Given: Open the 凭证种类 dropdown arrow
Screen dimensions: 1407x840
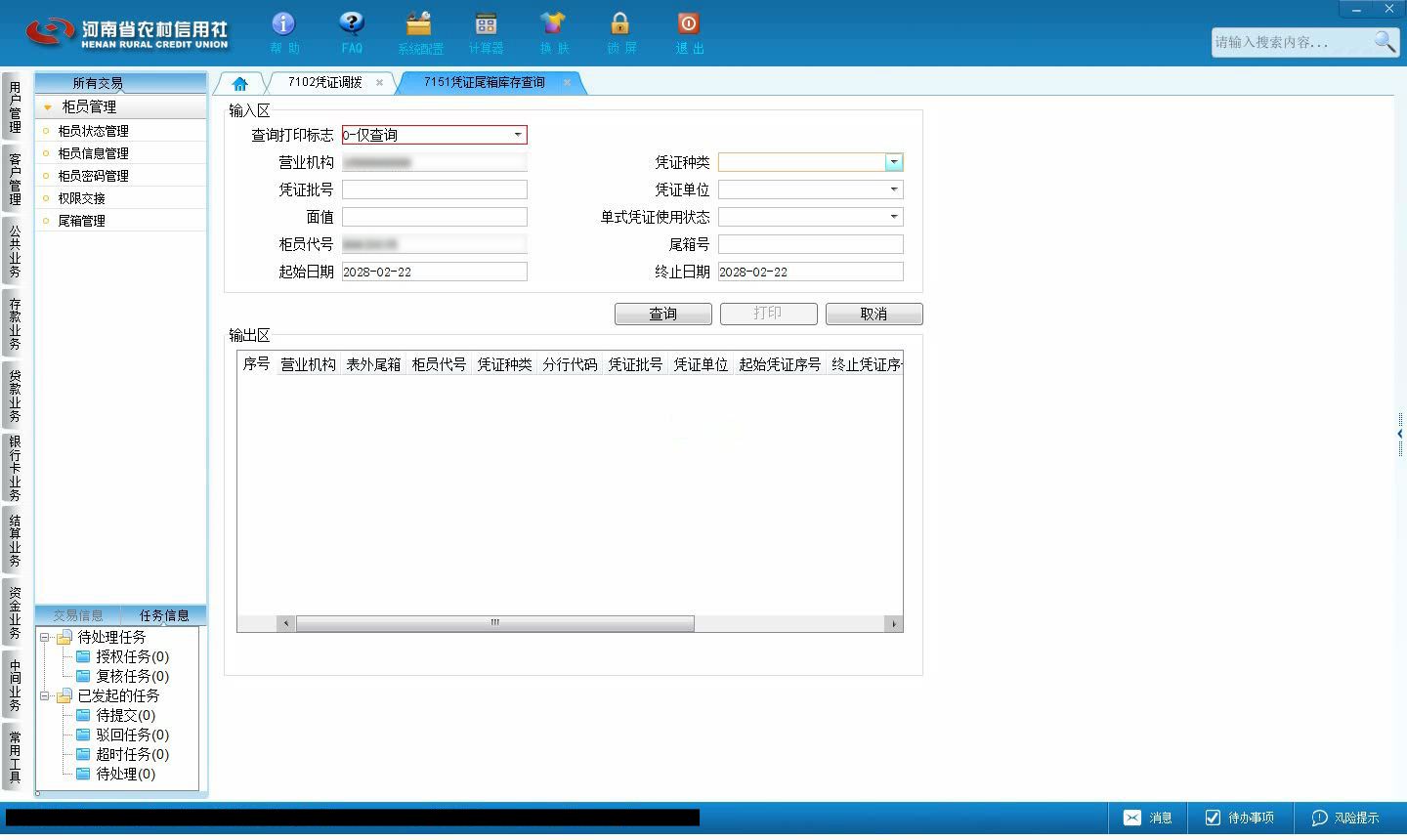Looking at the screenshot, I should click(894, 162).
